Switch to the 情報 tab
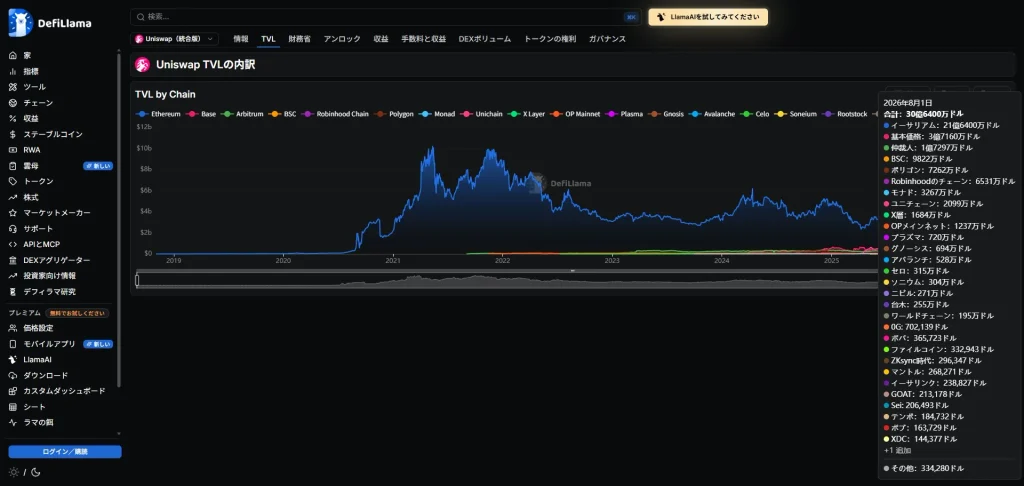Screen dimensions: 1024x486 [x=241, y=39]
